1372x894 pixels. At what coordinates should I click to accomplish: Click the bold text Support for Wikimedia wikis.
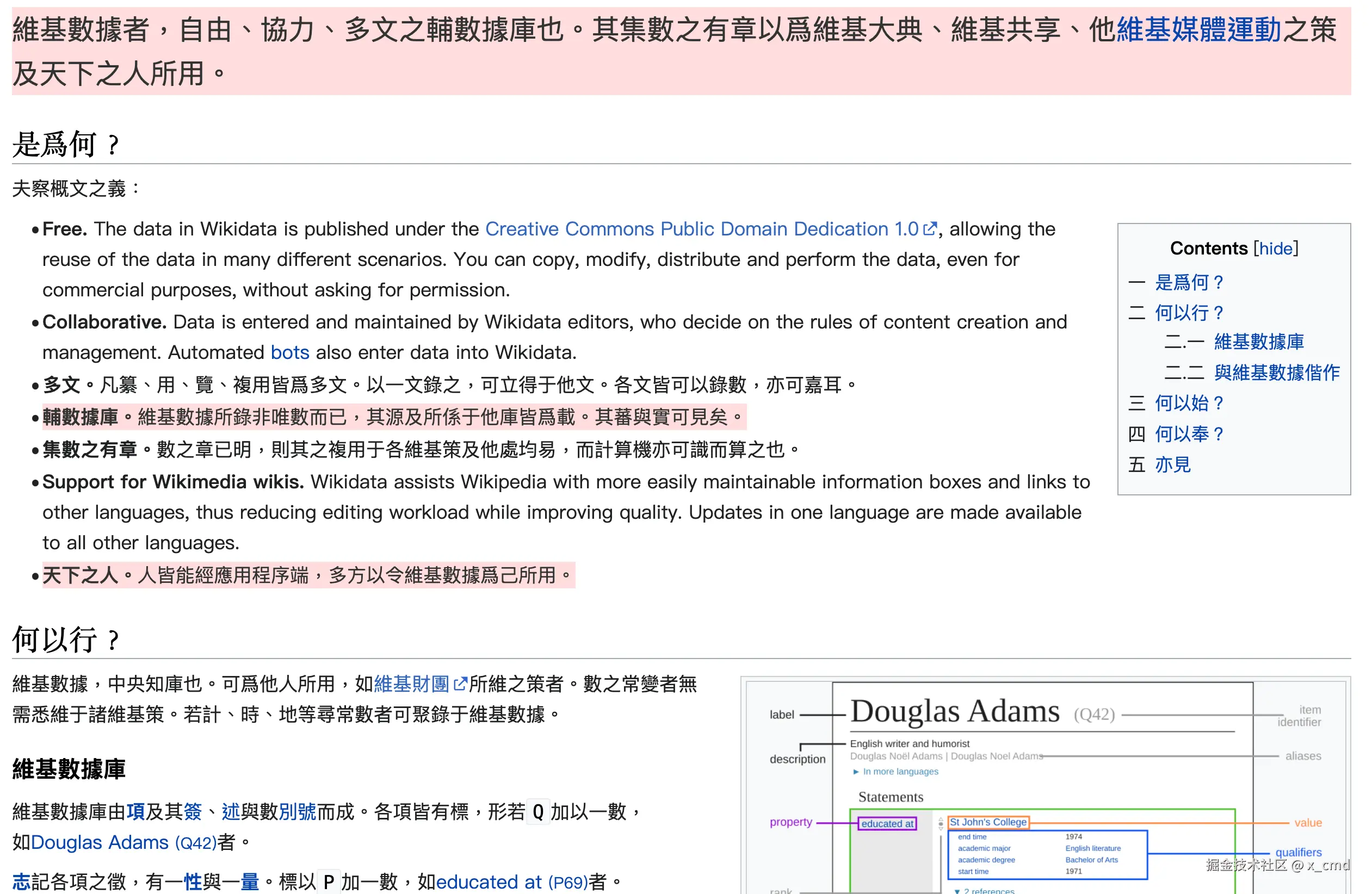pyautogui.click(x=173, y=482)
